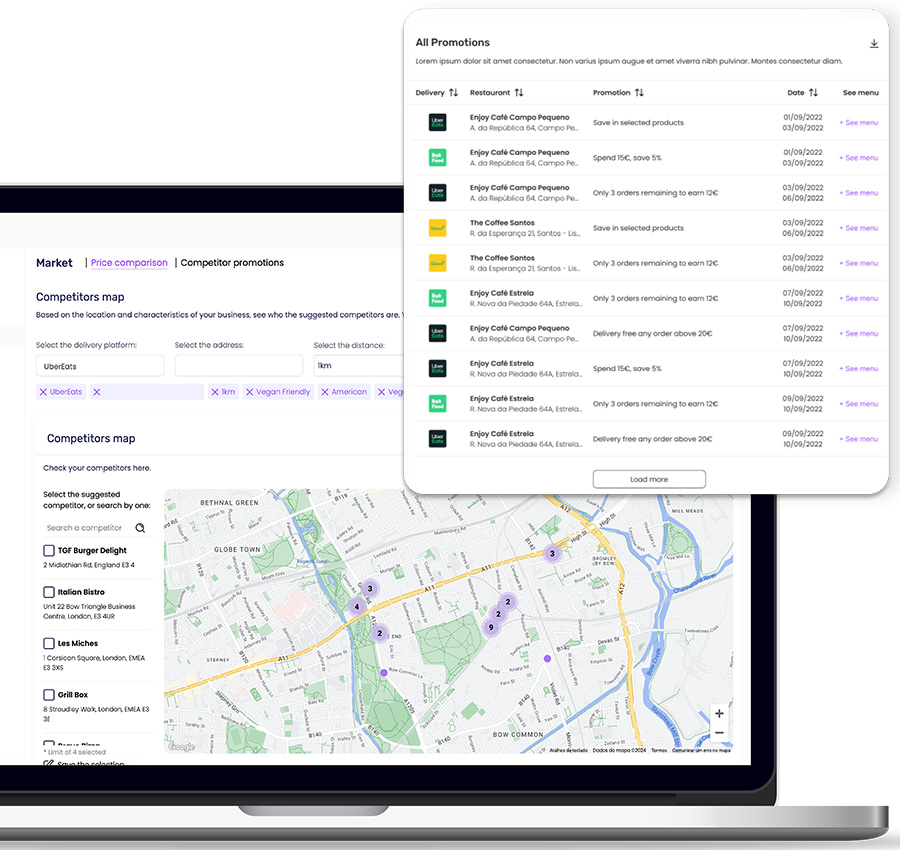Click the See menu column header

click(x=860, y=92)
